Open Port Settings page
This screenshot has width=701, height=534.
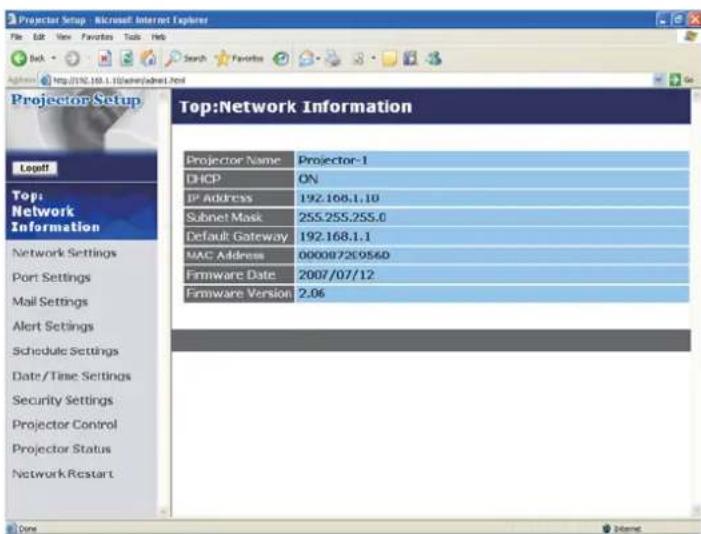pyautogui.click(x=51, y=278)
